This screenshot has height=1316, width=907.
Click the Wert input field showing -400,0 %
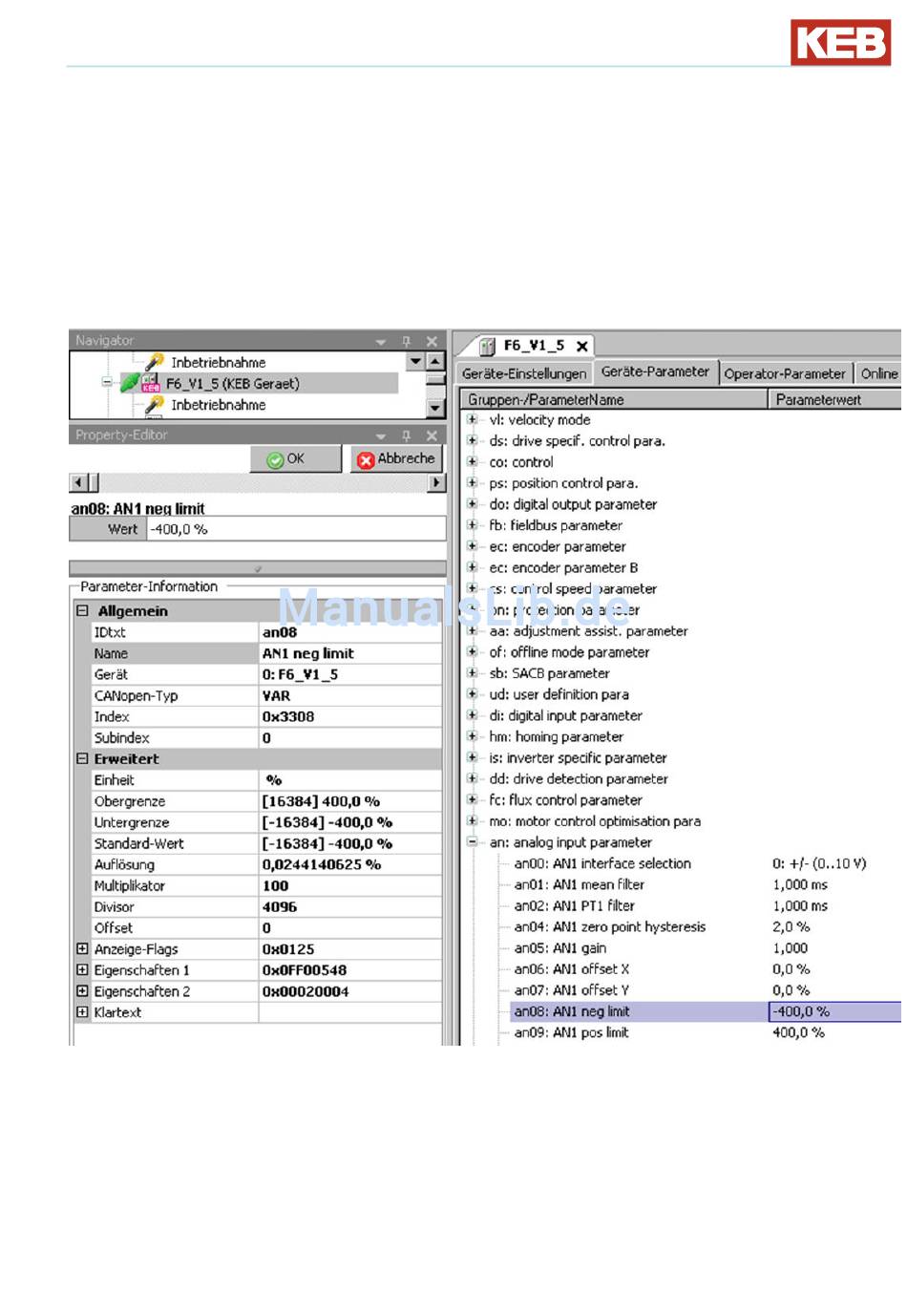click(296, 529)
